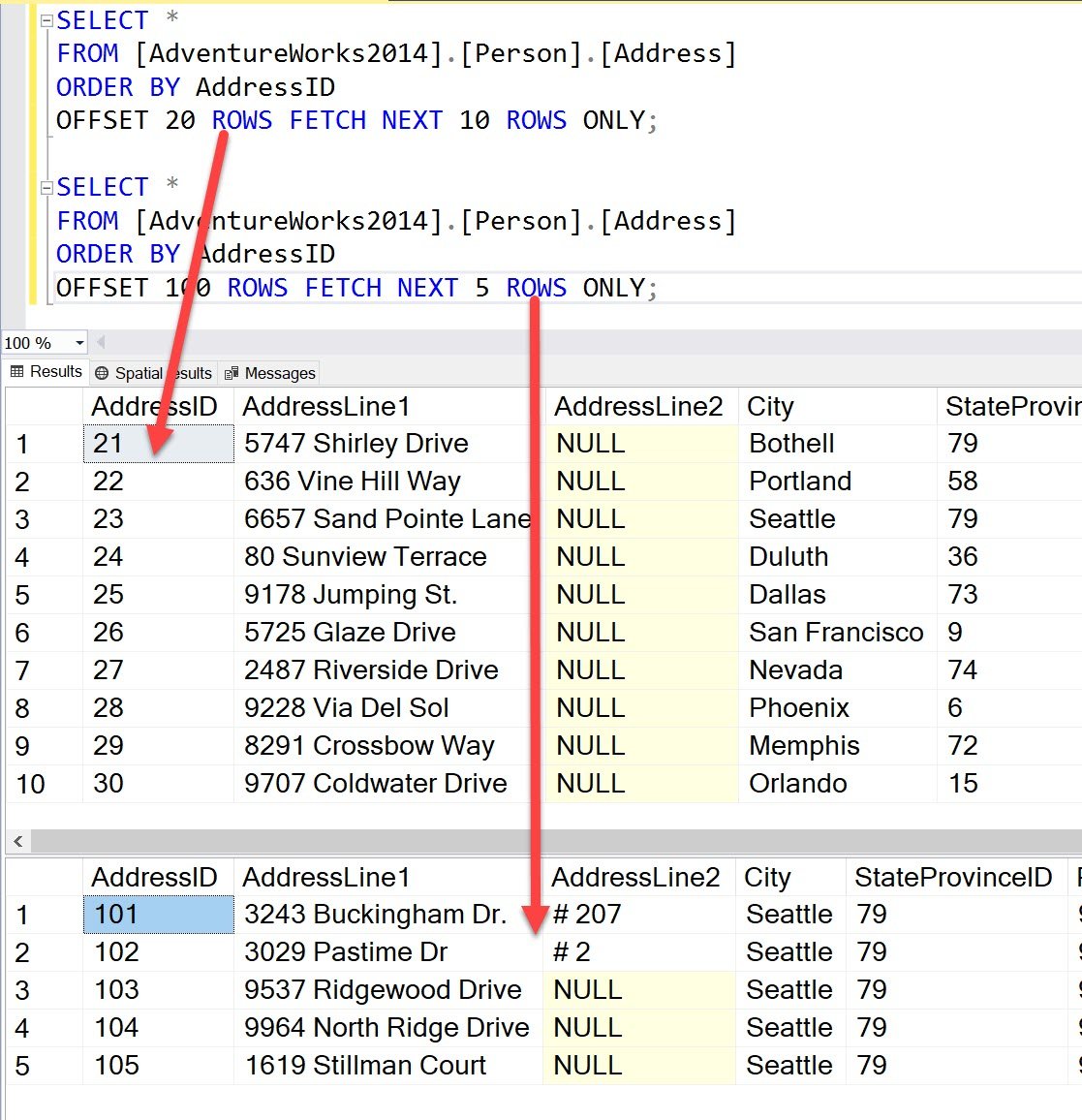The width and height of the screenshot is (1082, 1120).
Task: Click the editor scroll-left arrow beside the zoom box
Action: (x=101, y=342)
